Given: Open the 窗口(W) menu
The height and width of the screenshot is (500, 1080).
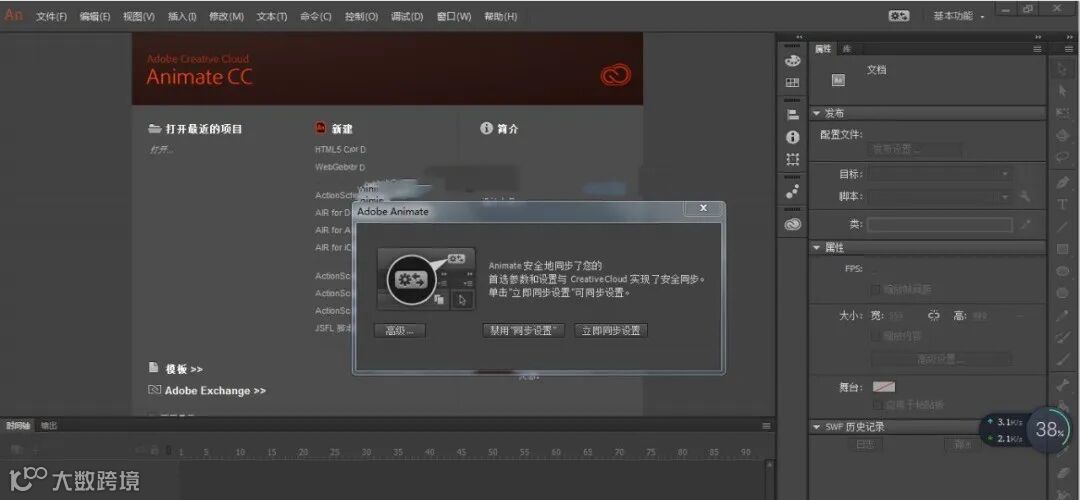Looking at the screenshot, I should click(x=454, y=17).
